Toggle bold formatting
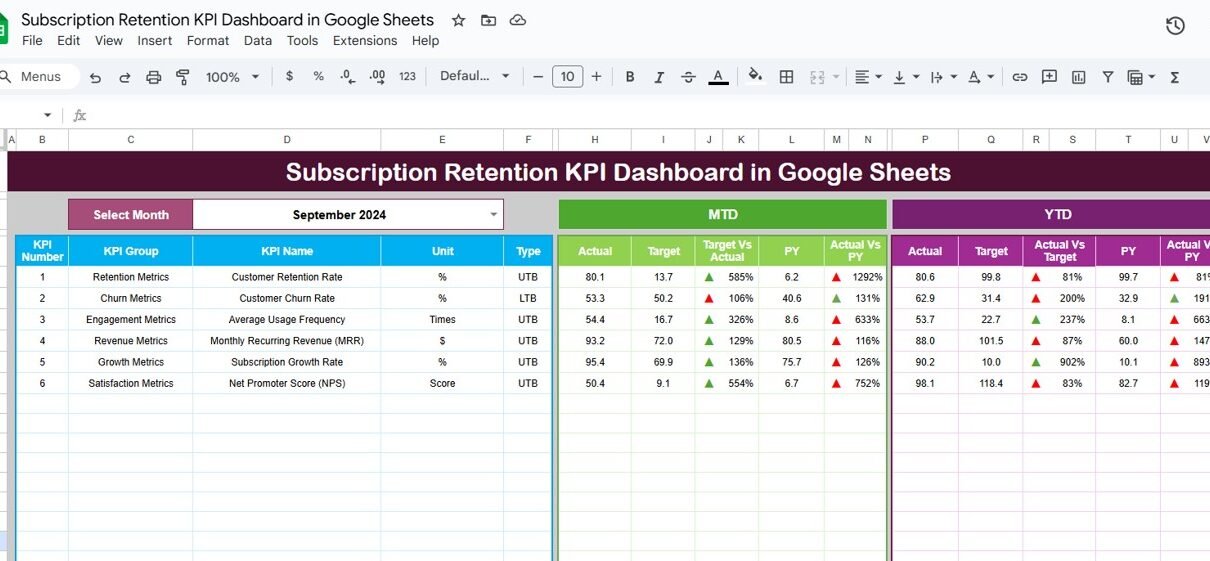This screenshot has height=561, width=1210. coord(630,77)
